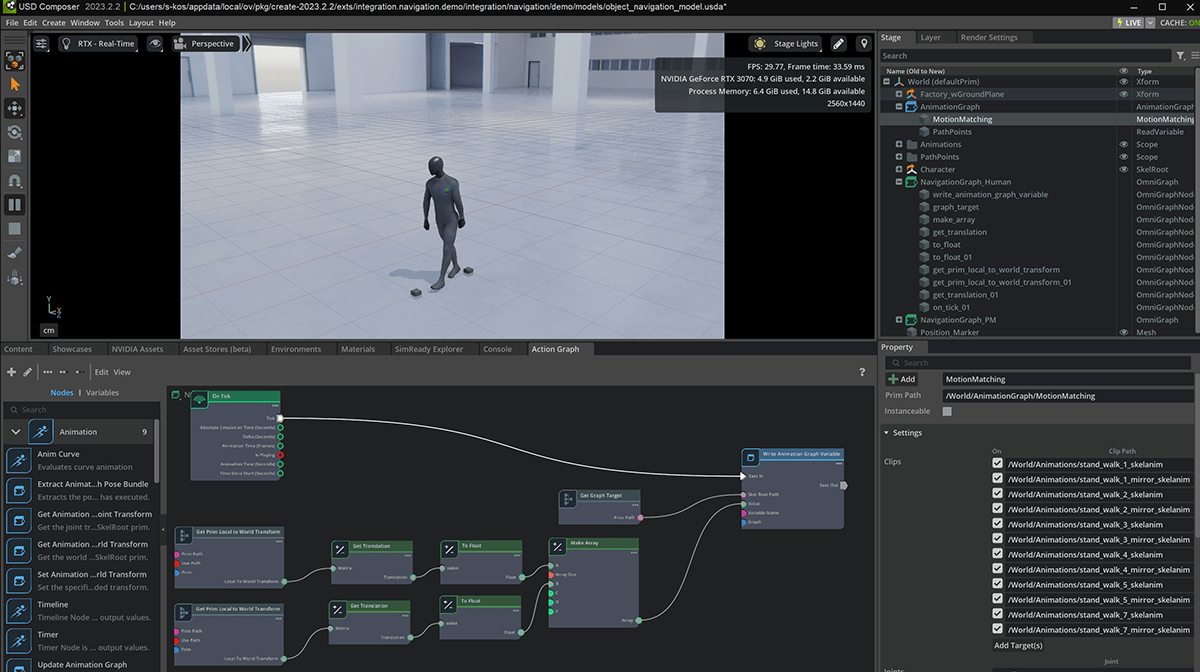Toggle visibility of World (defaultPrim)

[1124, 82]
